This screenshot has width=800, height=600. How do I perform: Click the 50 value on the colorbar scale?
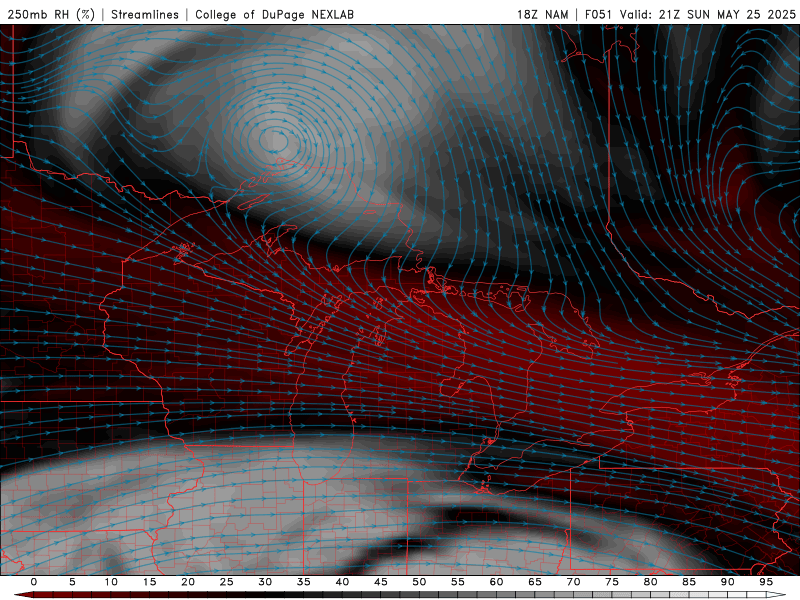click(x=419, y=582)
